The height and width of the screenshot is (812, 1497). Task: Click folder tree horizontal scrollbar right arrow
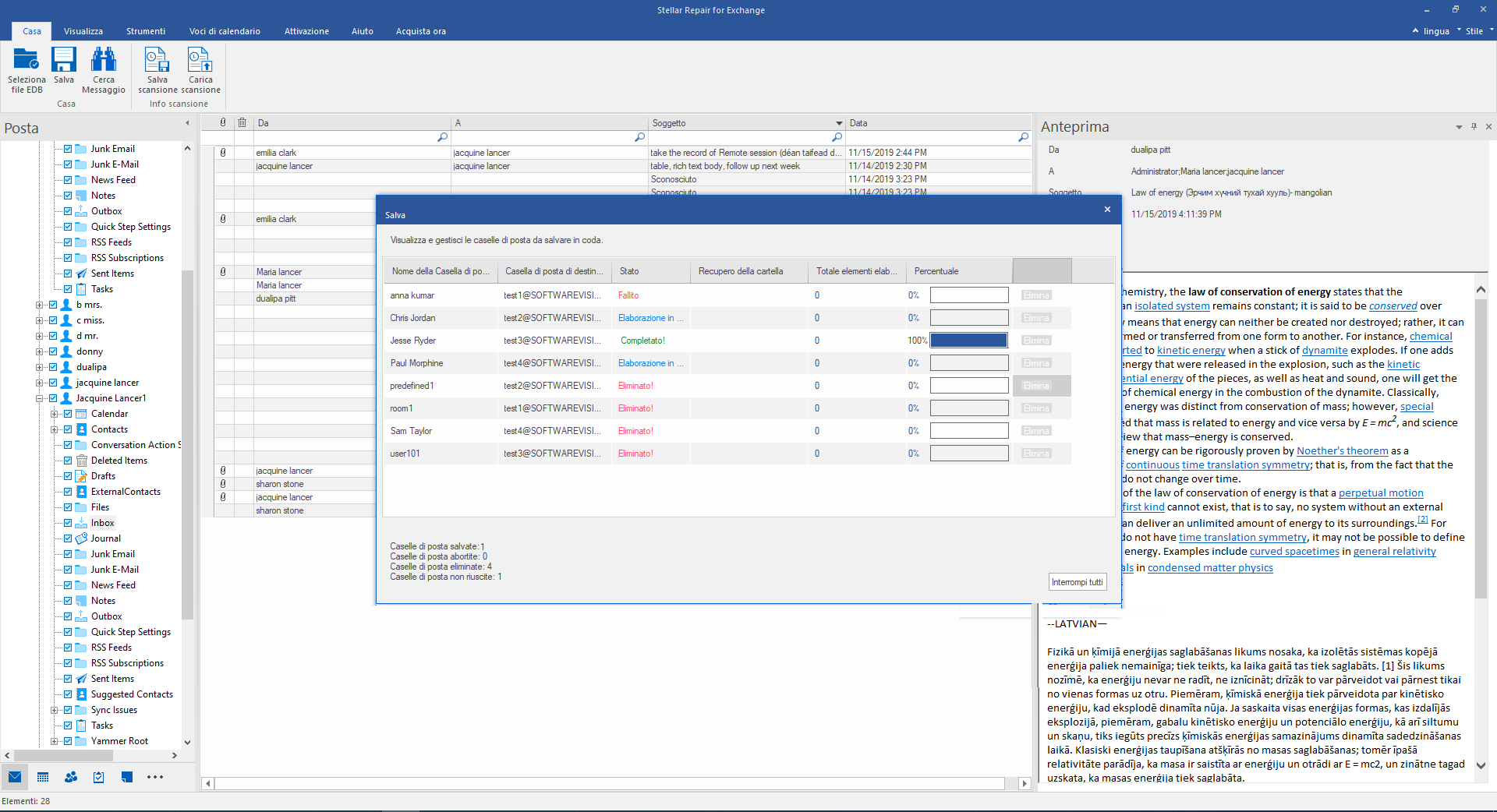click(175, 755)
